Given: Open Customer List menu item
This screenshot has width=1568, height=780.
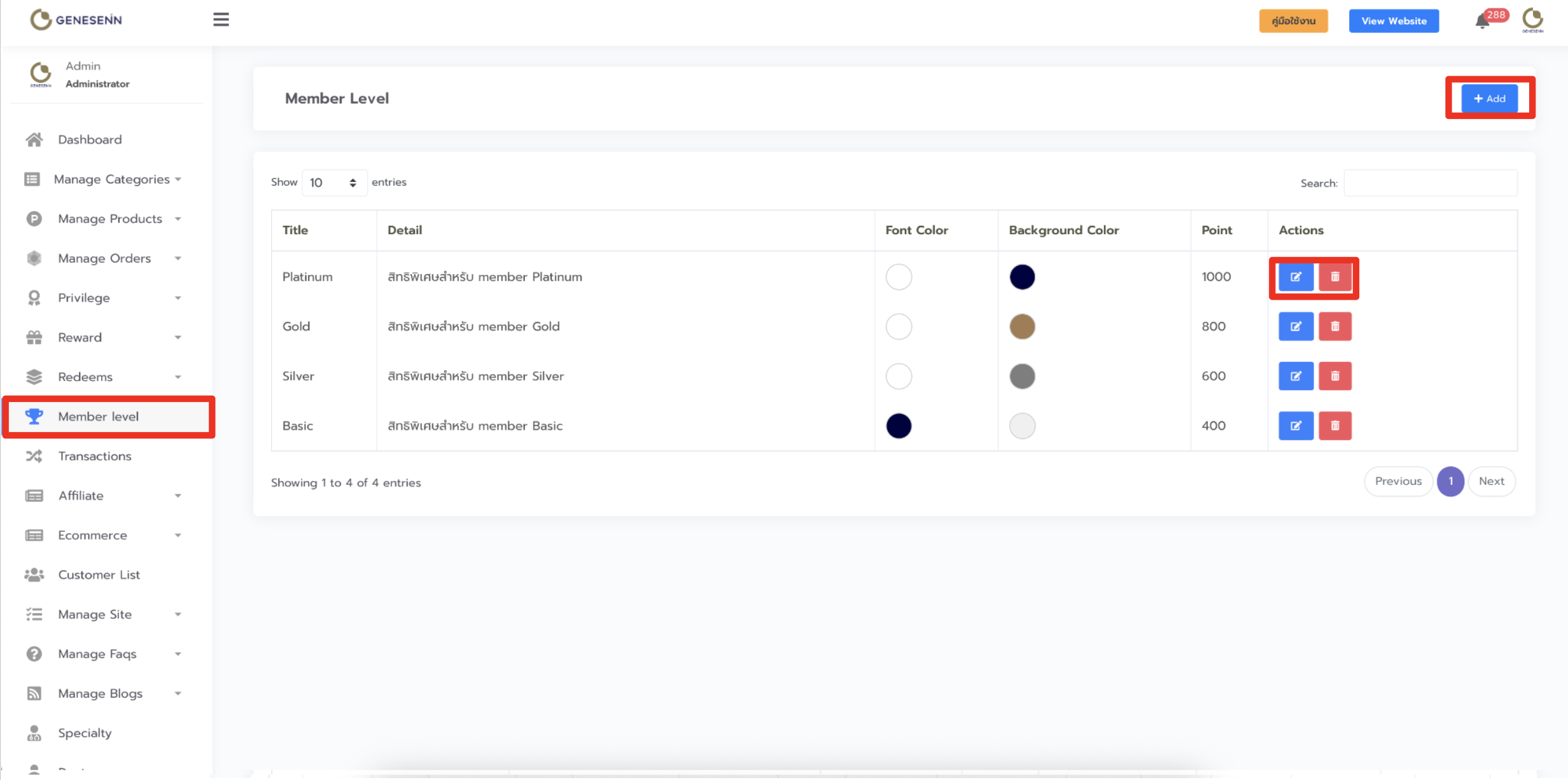Looking at the screenshot, I should point(99,575).
